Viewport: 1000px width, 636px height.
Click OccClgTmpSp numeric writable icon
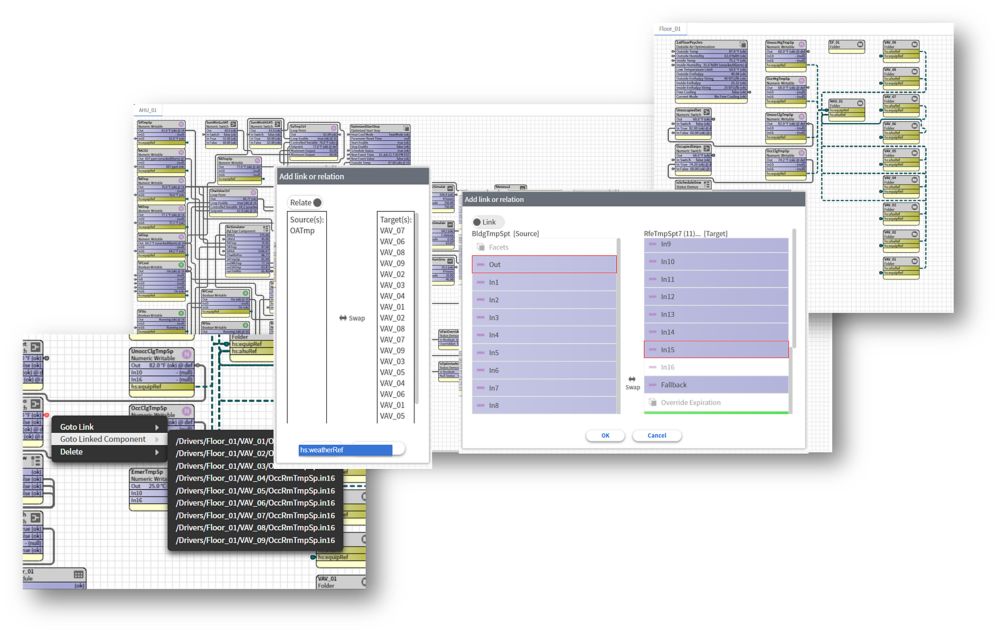(187, 410)
